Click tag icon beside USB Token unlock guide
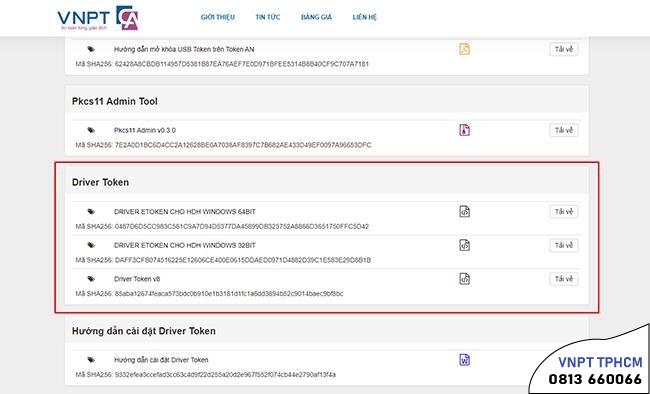The width and height of the screenshot is (650, 394). (x=91, y=49)
